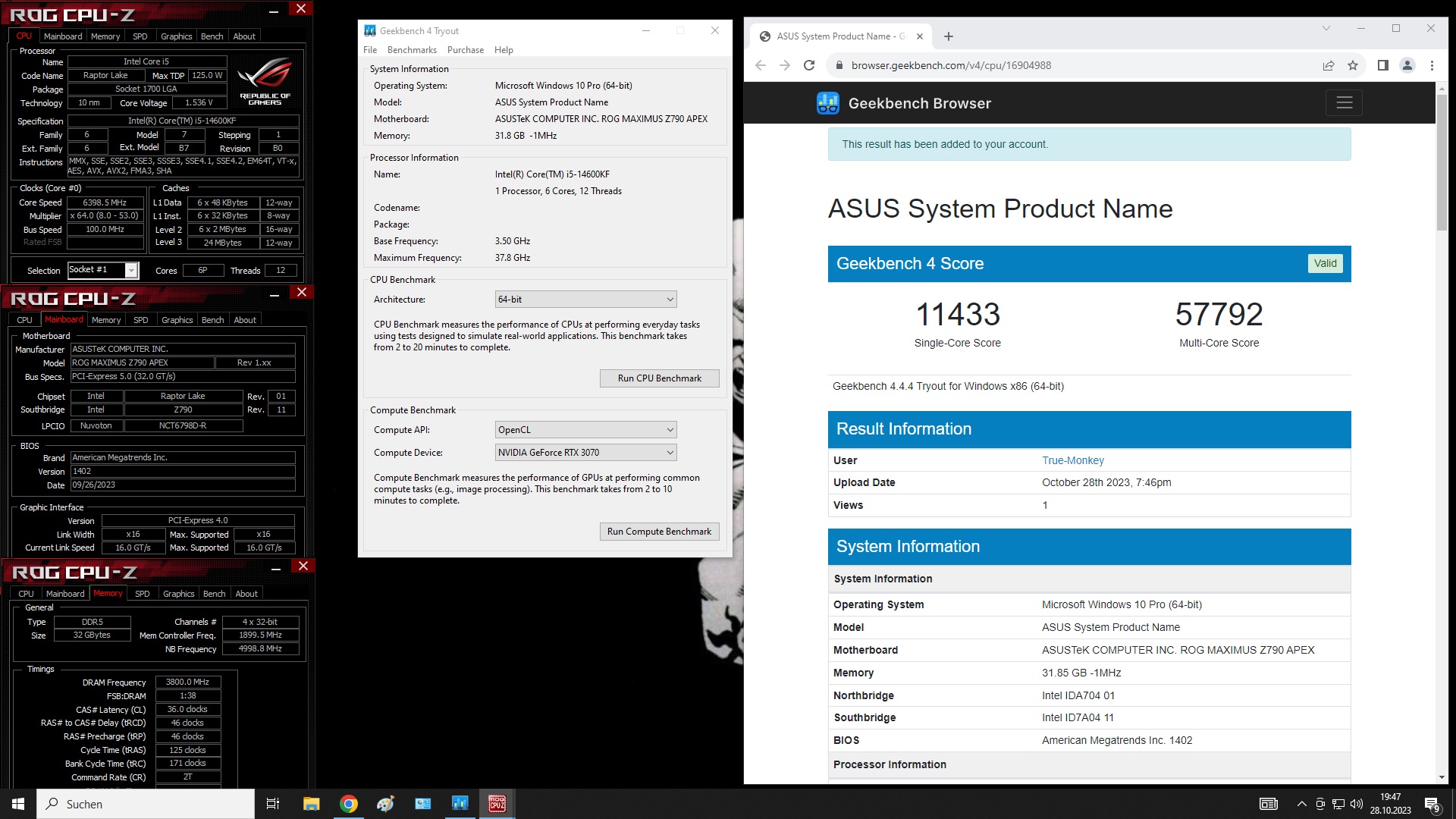The height and width of the screenshot is (819, 1456).
Task: Launch Google Chrome from the taskbar
Action: [x=349, y=804]
